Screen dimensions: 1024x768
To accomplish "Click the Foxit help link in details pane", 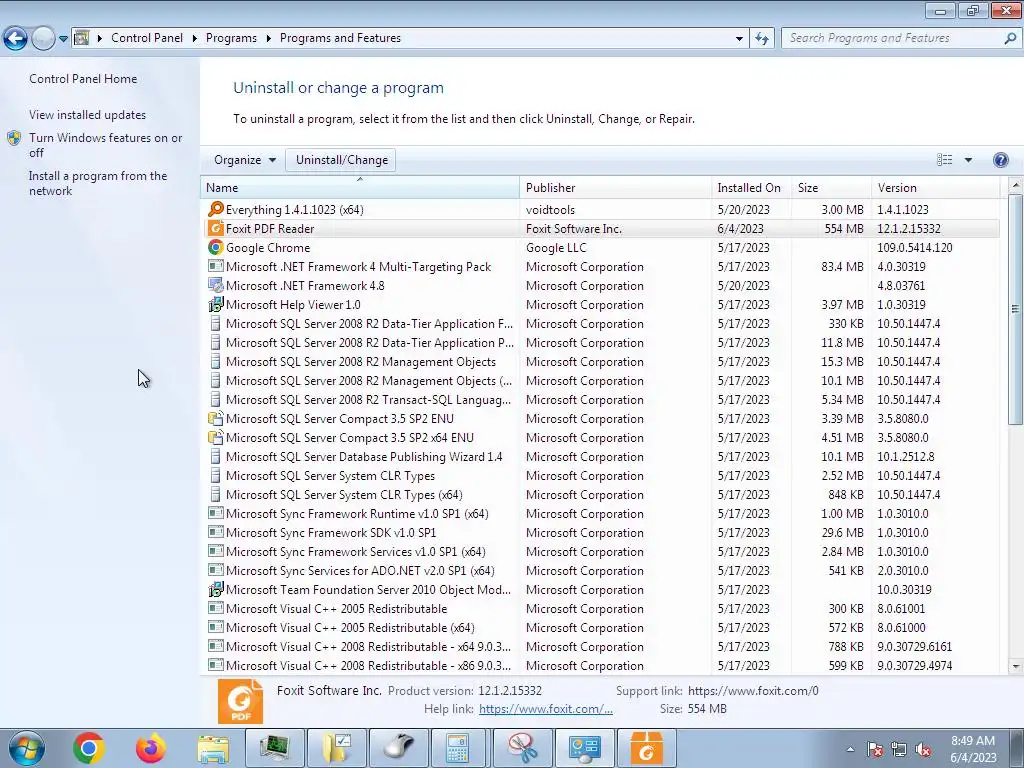I will (545, 709).
